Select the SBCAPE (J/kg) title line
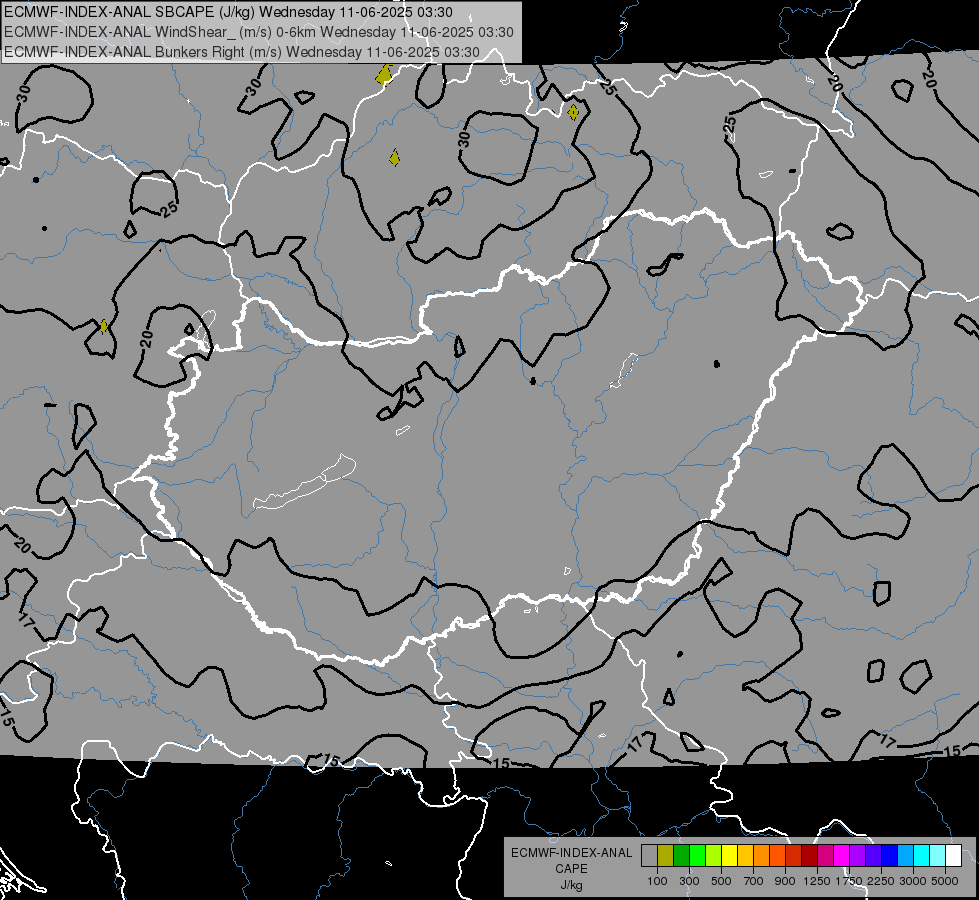 click(x=229, y=12)
